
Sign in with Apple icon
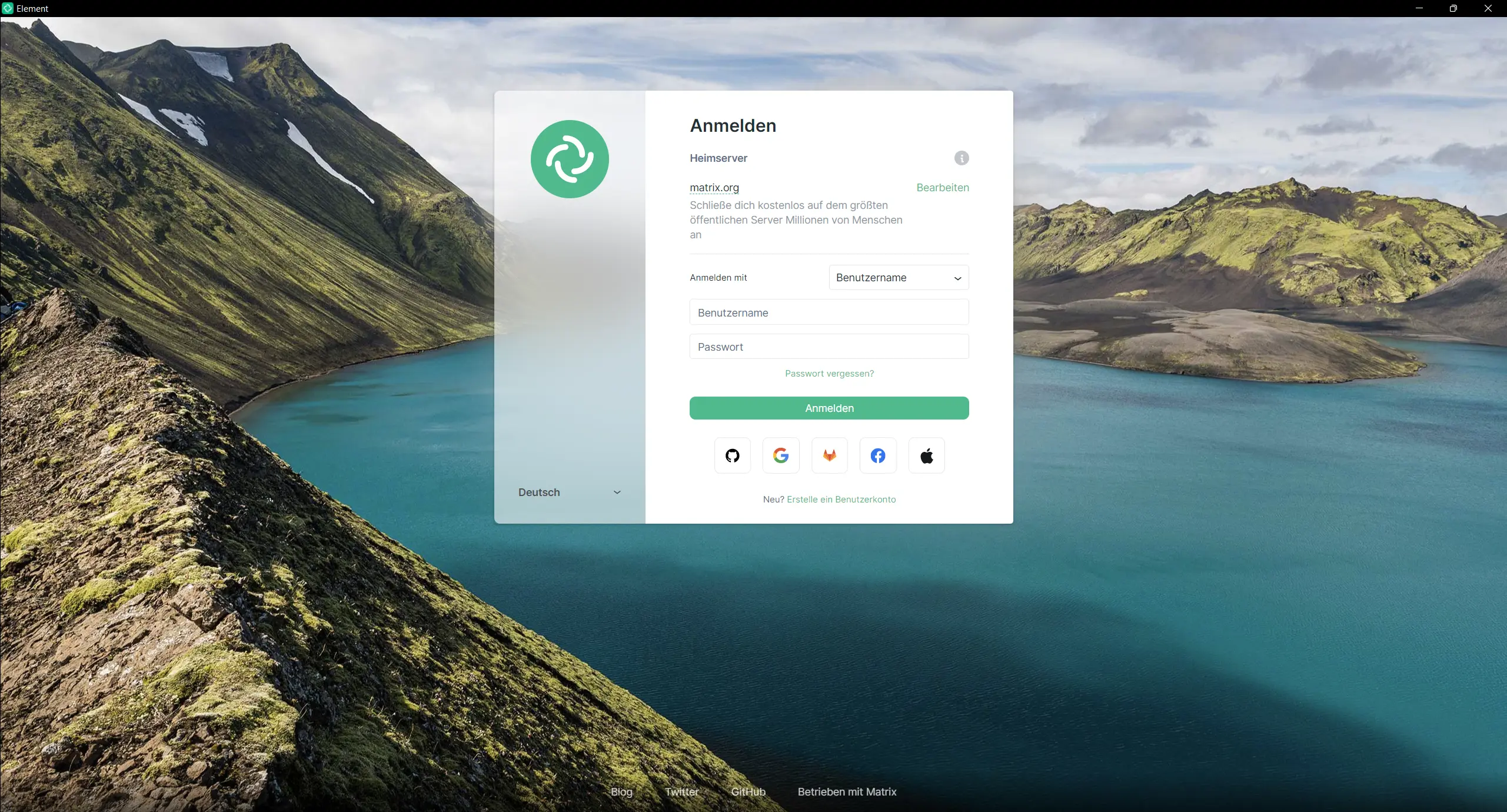pyautogui.click(x=926, y=455)
